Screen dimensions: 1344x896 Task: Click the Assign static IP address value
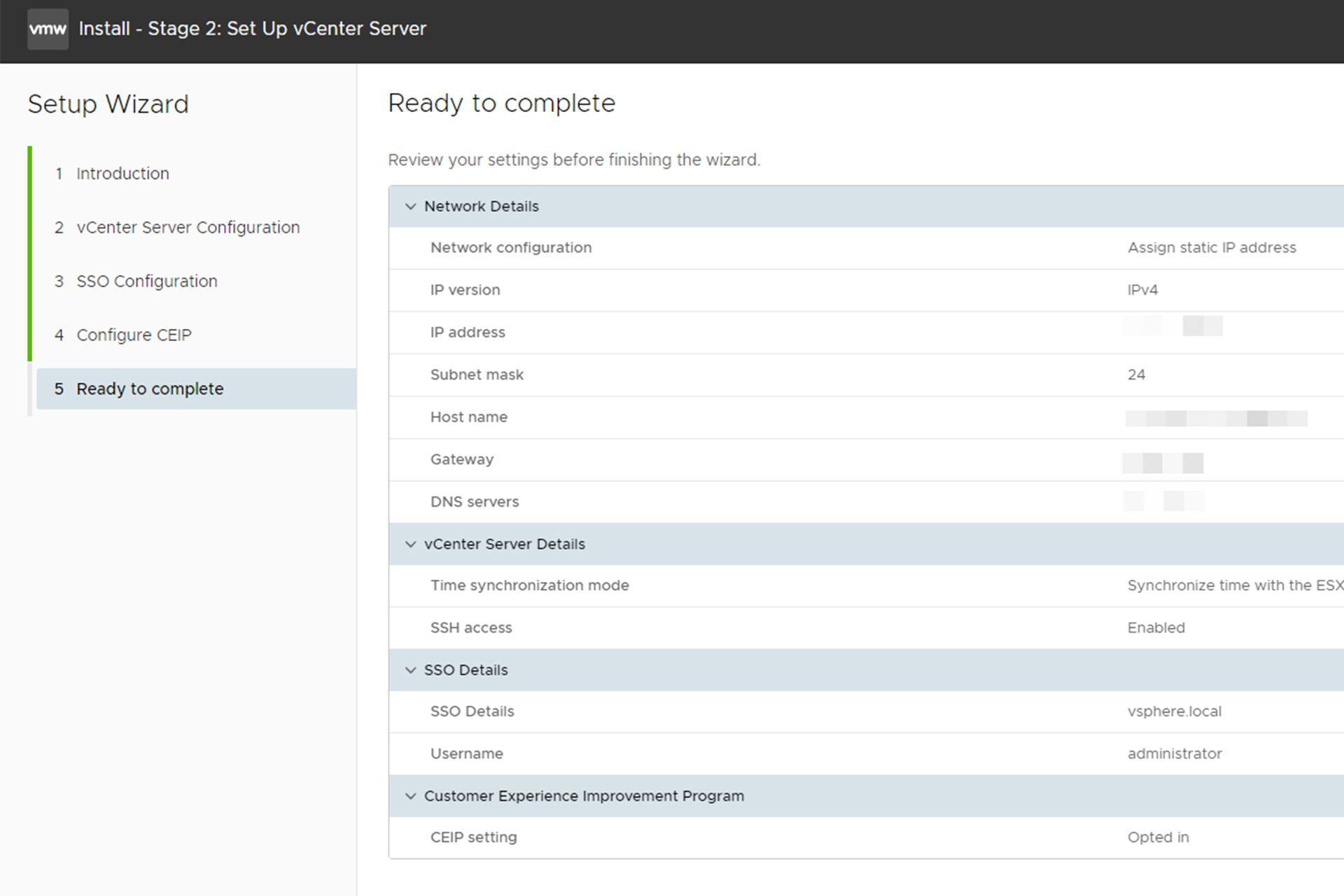point(1212,248)
